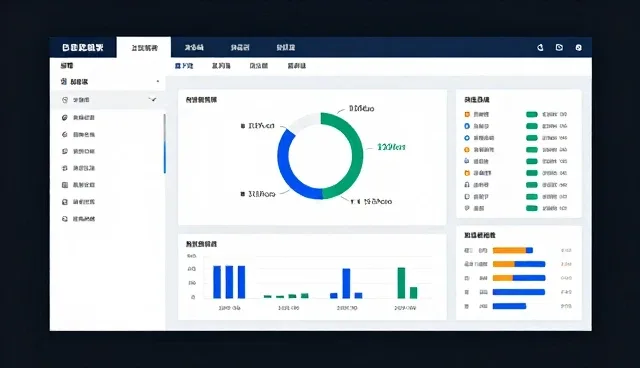Click the tallest green bar in the bar chart
Viewport: 640px width, 368px height.
click(x=401, y=283)
